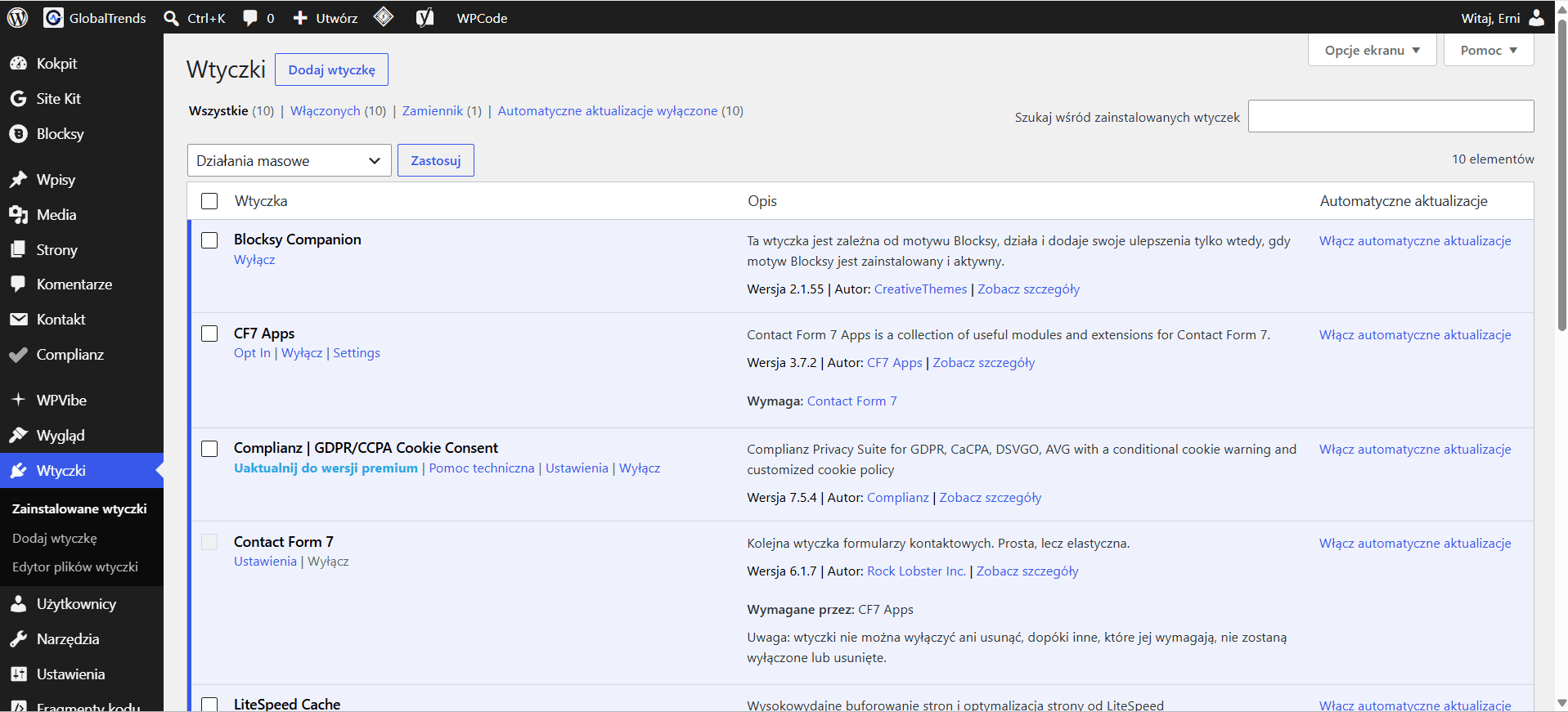Click the user avatar icon
This screenshot has width=1568, height=712.
pyautogui.click(x=1537, y=17)
